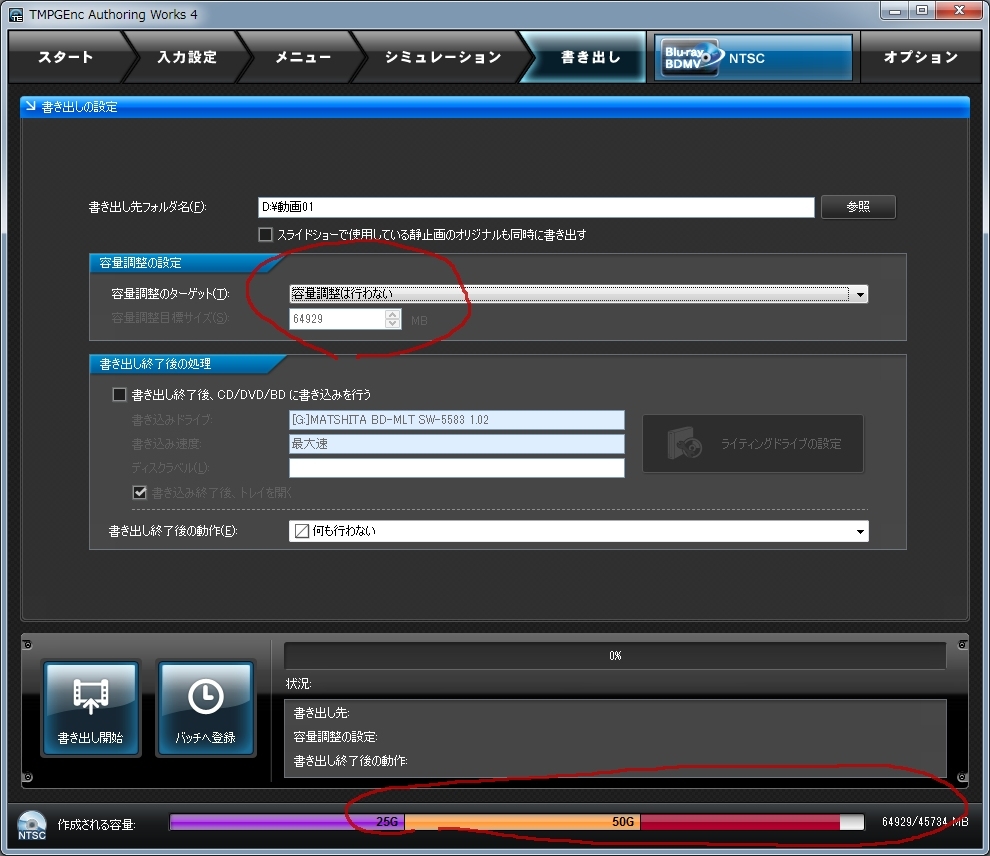Toggle open tray after writing checkbox
990x856 pixels.
[140, 492]
